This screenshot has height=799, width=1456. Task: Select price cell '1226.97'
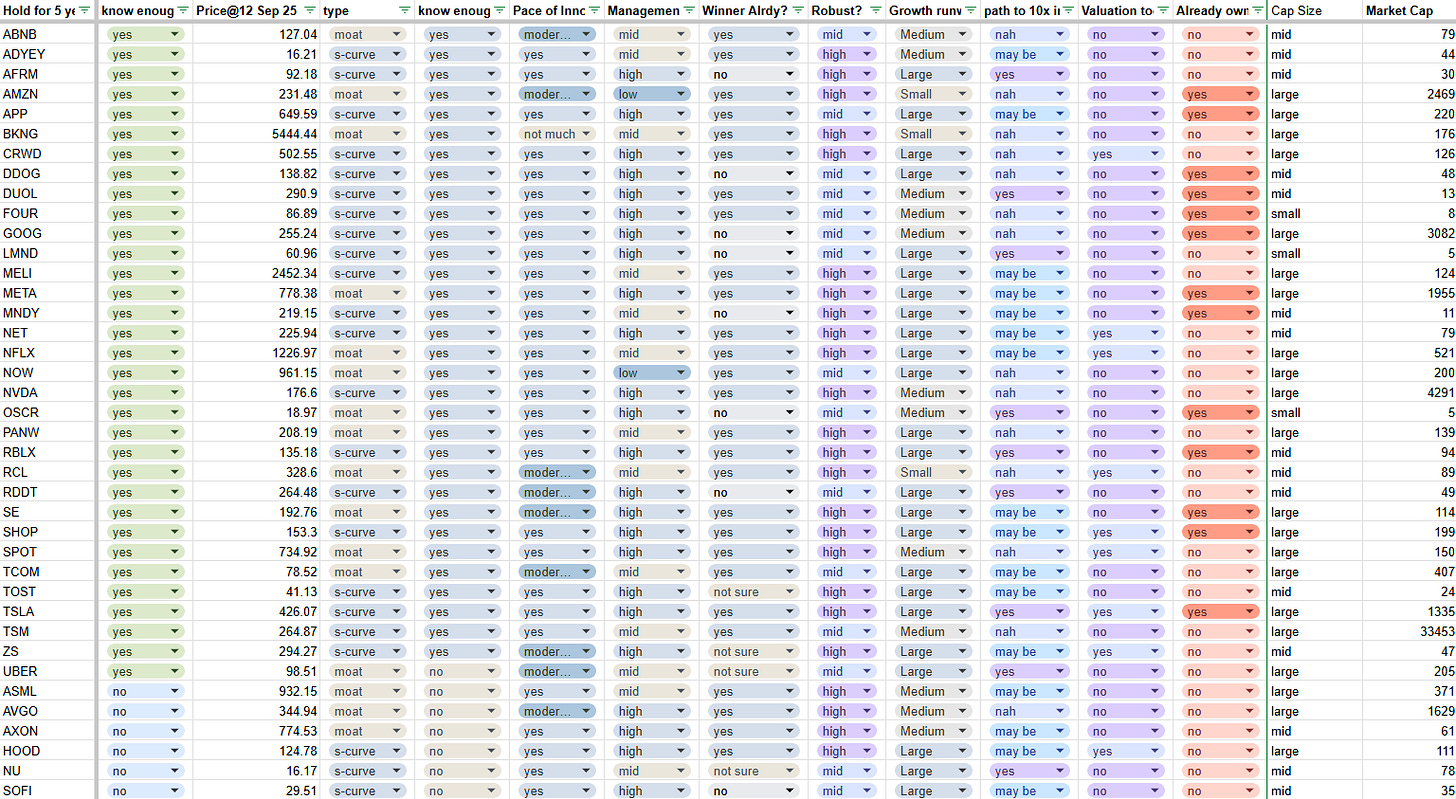click(256, 353)
